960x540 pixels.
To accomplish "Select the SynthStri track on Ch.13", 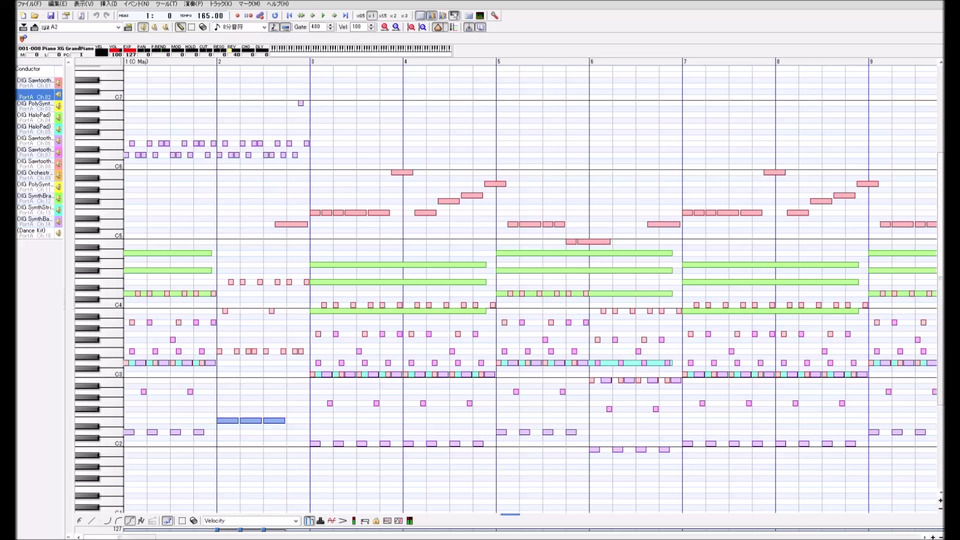I will pos(35,210).
